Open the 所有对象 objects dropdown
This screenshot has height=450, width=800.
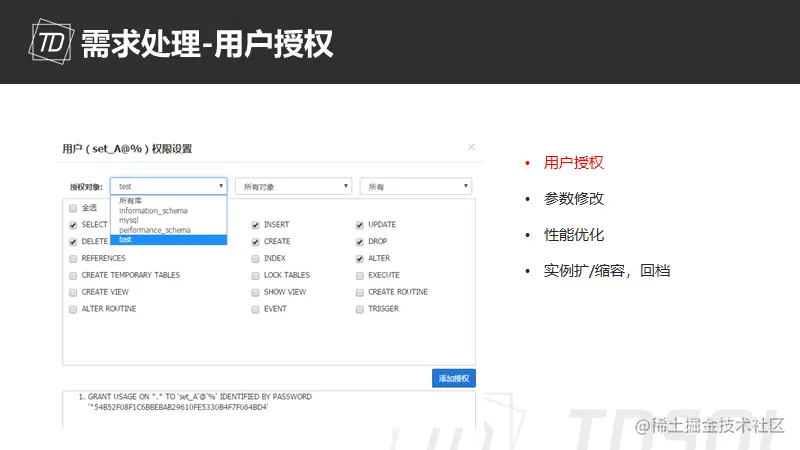tap(293, 186)
